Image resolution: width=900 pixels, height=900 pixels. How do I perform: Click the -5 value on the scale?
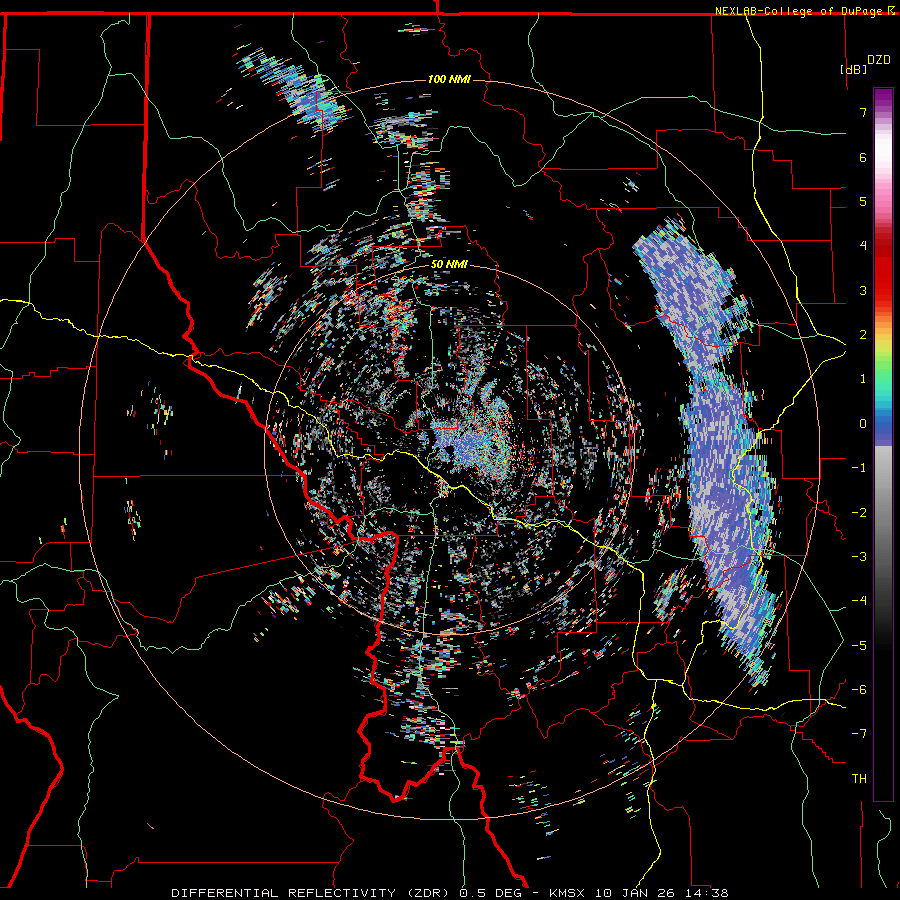859,646
